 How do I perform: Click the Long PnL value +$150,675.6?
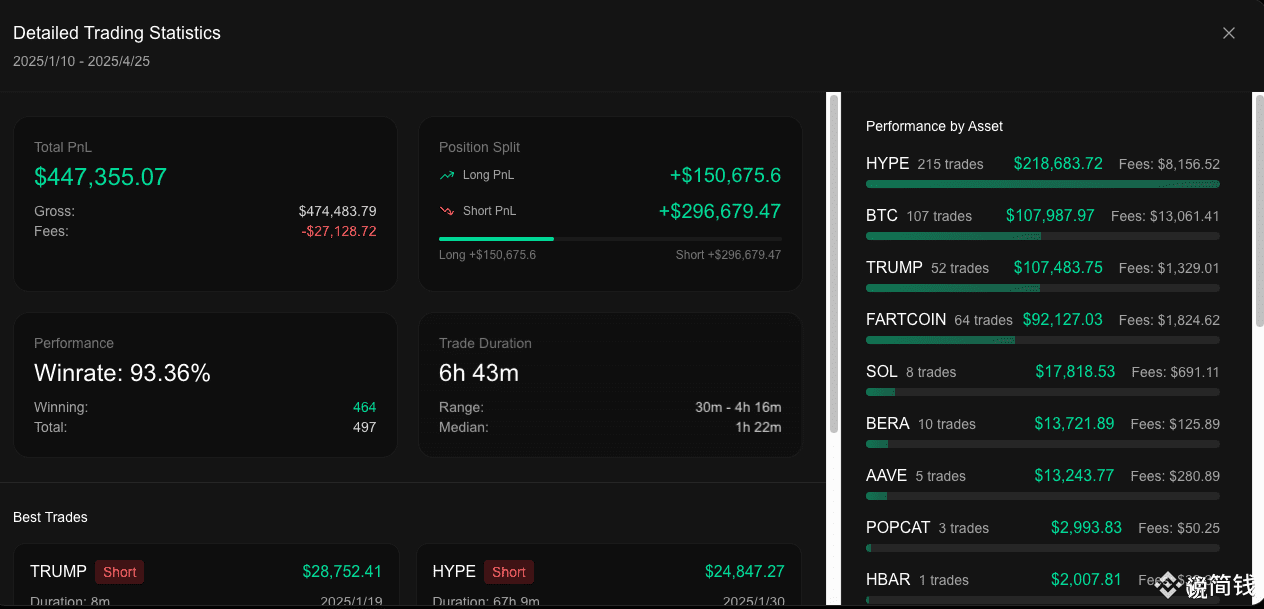pos(725,175)
